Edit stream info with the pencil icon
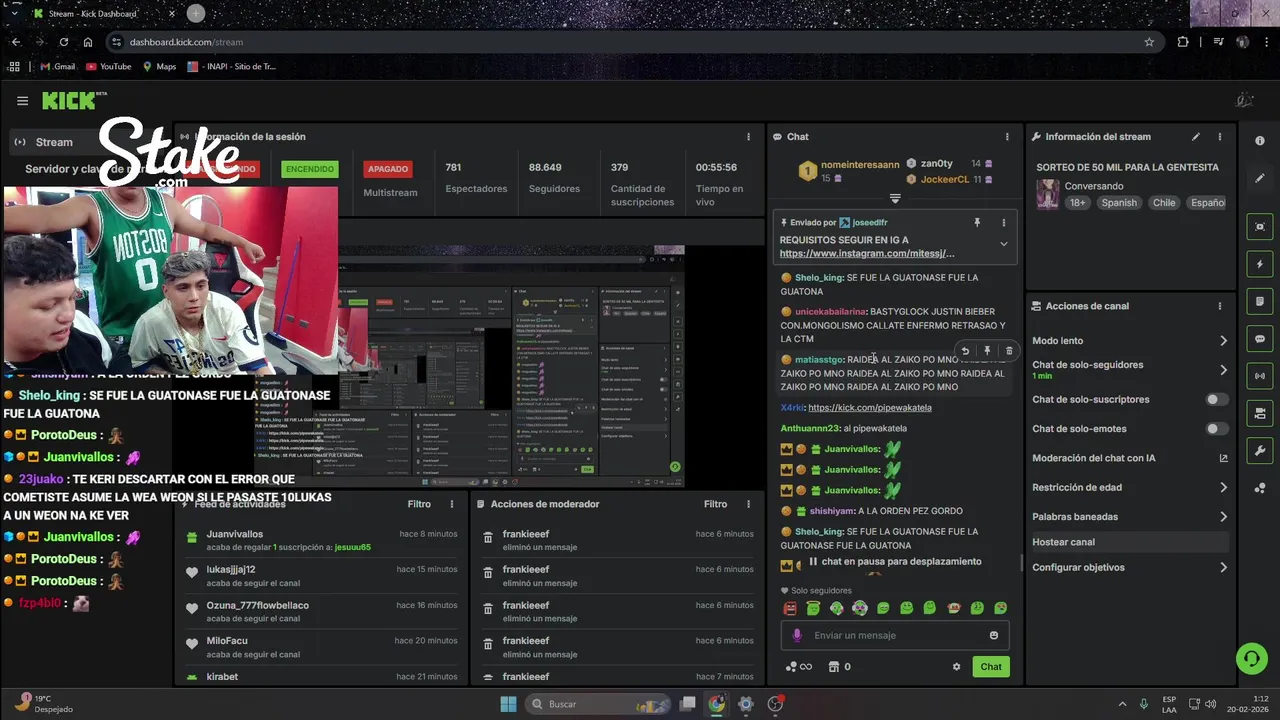The height and width of the screenshot is (720, 1280). (x=1196, y=137)
